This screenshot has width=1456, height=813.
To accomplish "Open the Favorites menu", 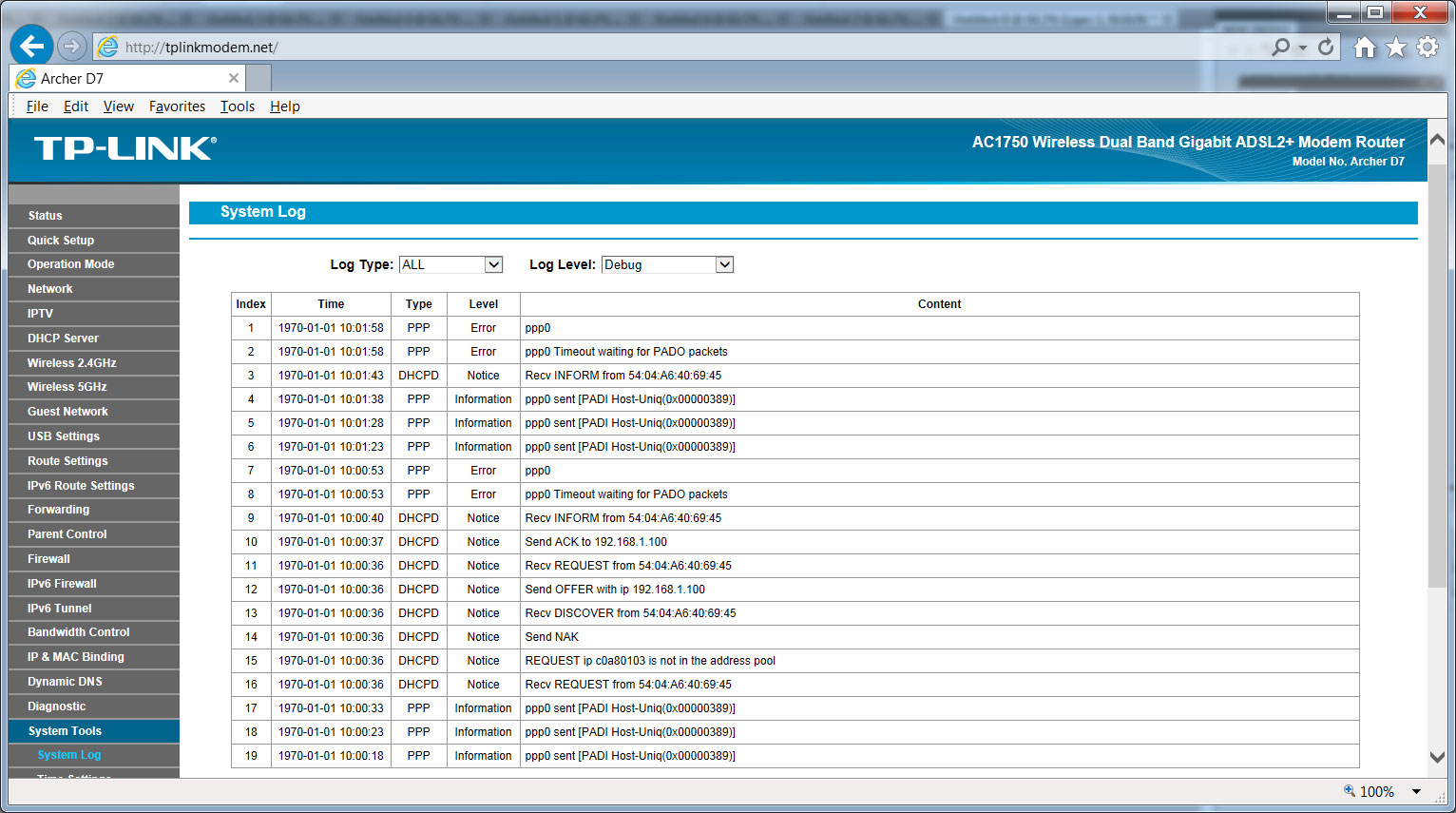I will [x=177, y=106].
